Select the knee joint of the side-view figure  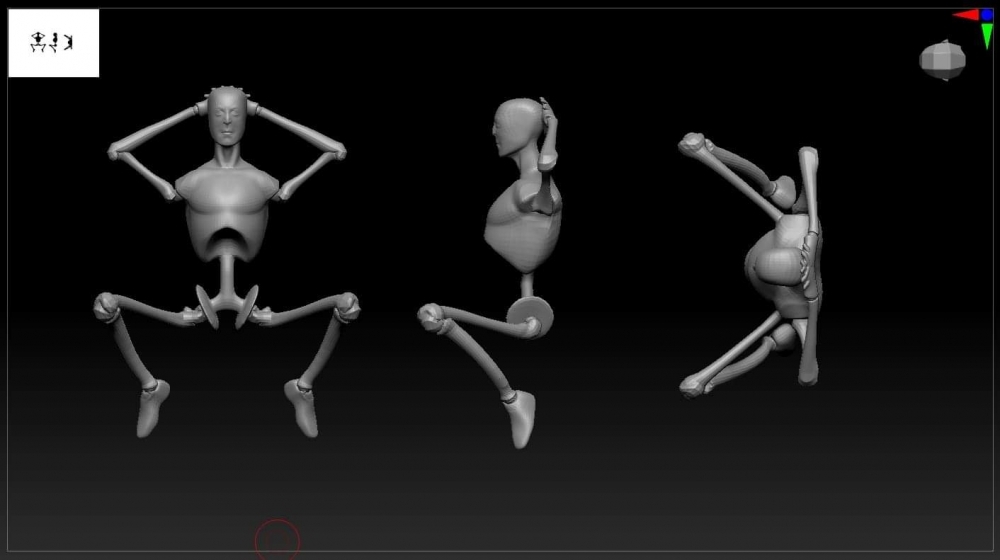(433, 320)
